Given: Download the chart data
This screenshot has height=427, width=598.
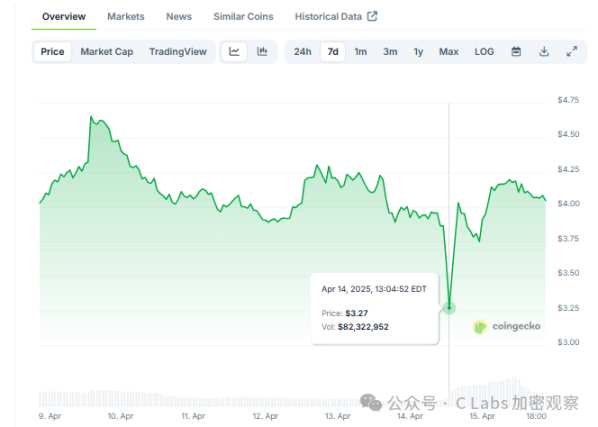Looking at the screenshot, I should coord(544,51).
